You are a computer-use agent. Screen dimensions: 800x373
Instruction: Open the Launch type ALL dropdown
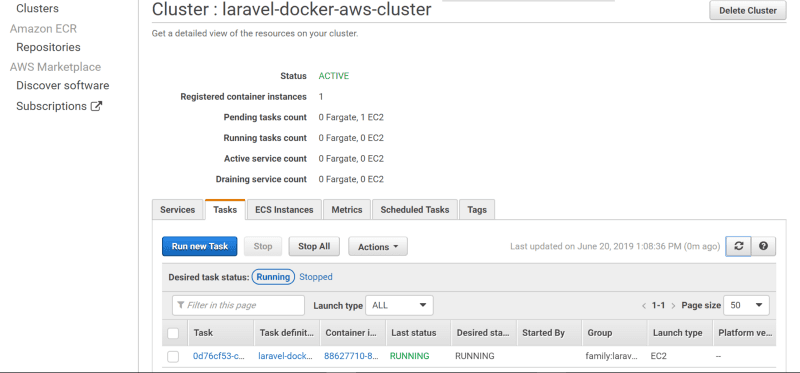[399, 305]
